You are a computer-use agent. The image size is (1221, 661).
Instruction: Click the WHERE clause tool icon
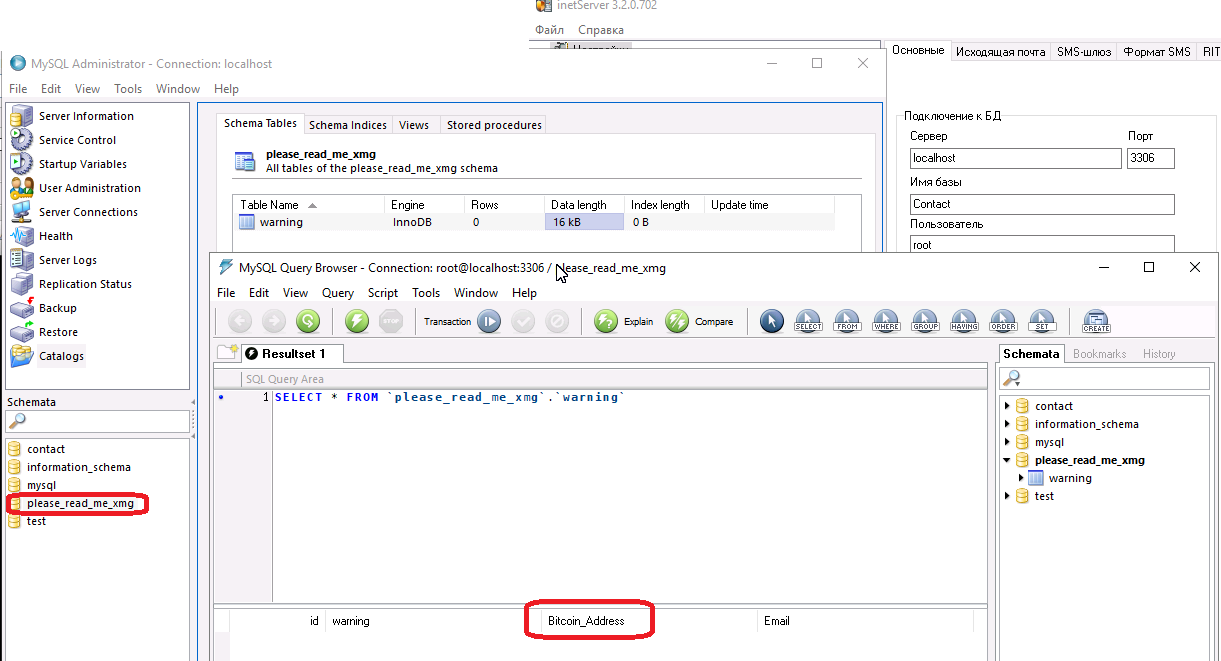point(886,321)
